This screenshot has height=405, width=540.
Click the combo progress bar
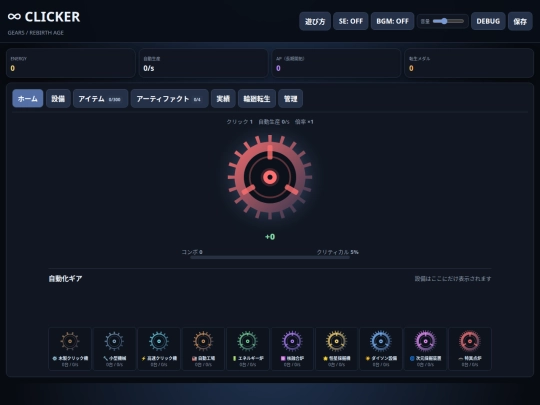[270, 257]
